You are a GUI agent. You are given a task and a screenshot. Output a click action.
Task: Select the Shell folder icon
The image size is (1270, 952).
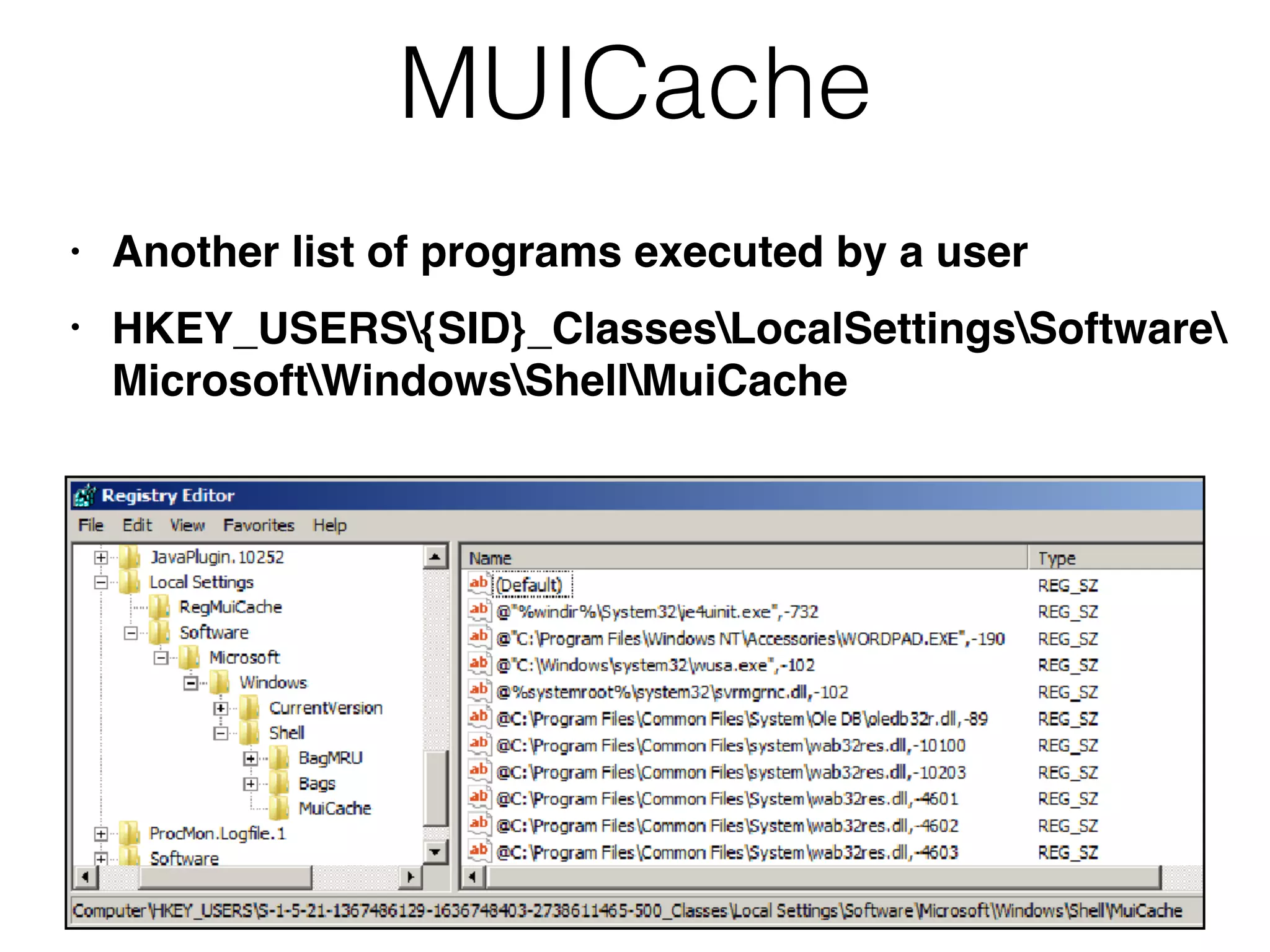(x=249, y=733)
